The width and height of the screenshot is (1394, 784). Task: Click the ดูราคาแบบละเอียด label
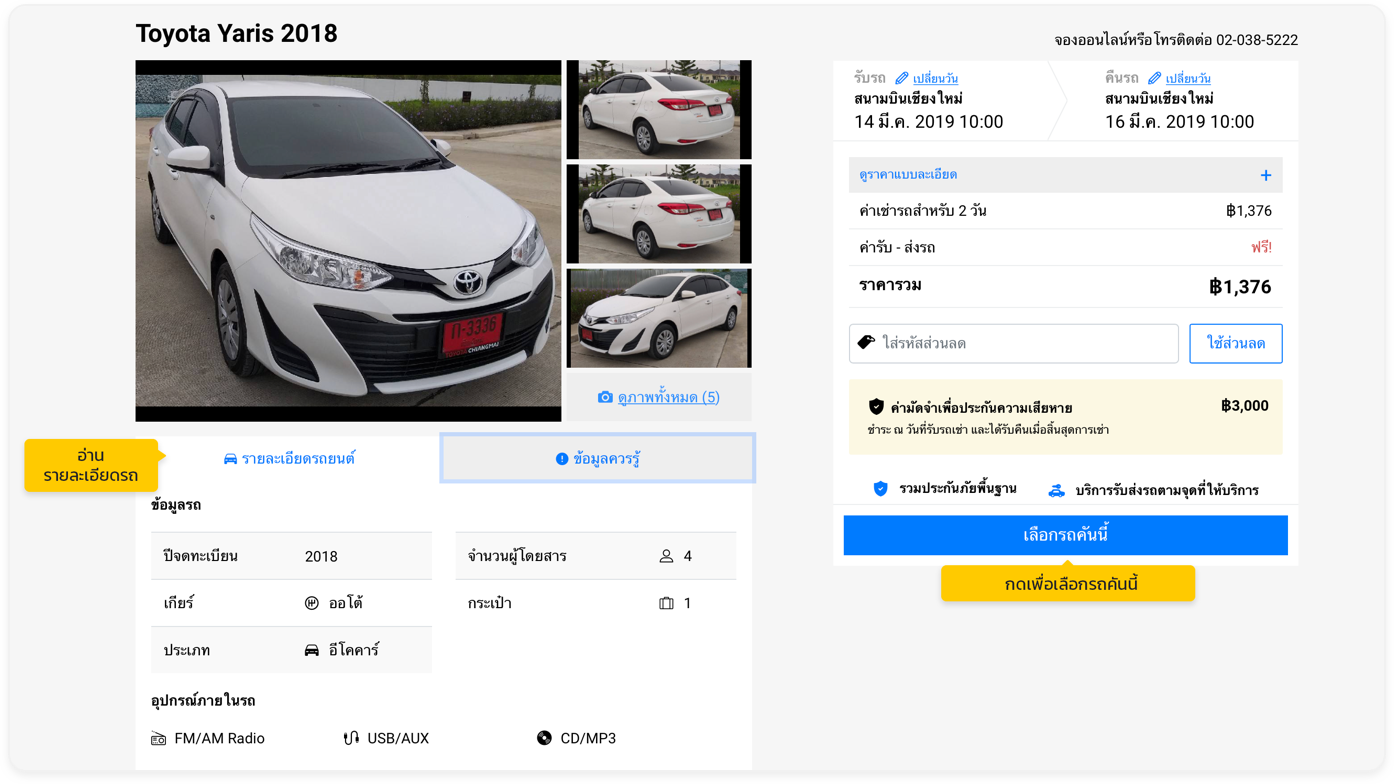tap(908, 175)
